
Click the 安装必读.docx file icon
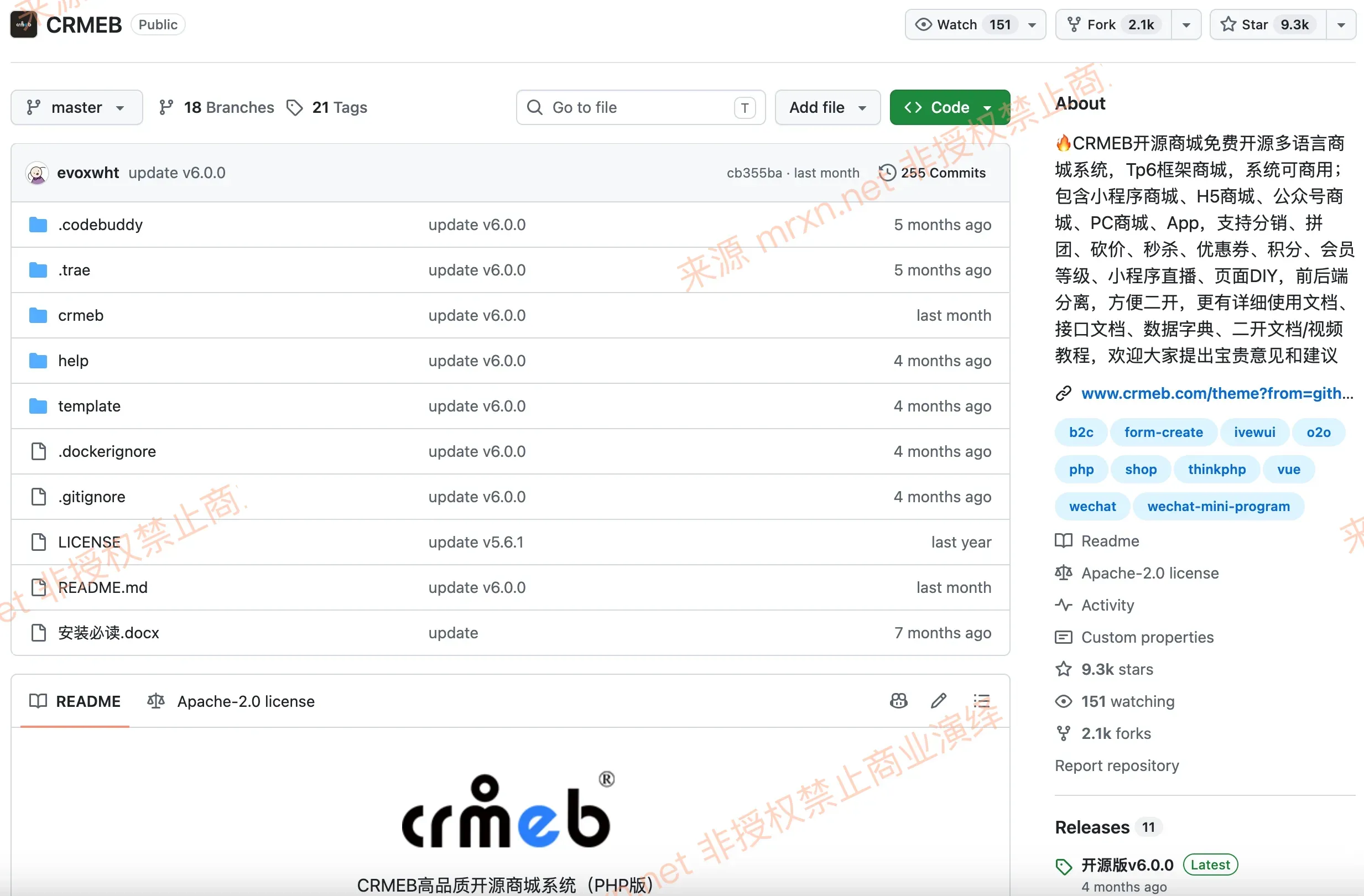38,633
